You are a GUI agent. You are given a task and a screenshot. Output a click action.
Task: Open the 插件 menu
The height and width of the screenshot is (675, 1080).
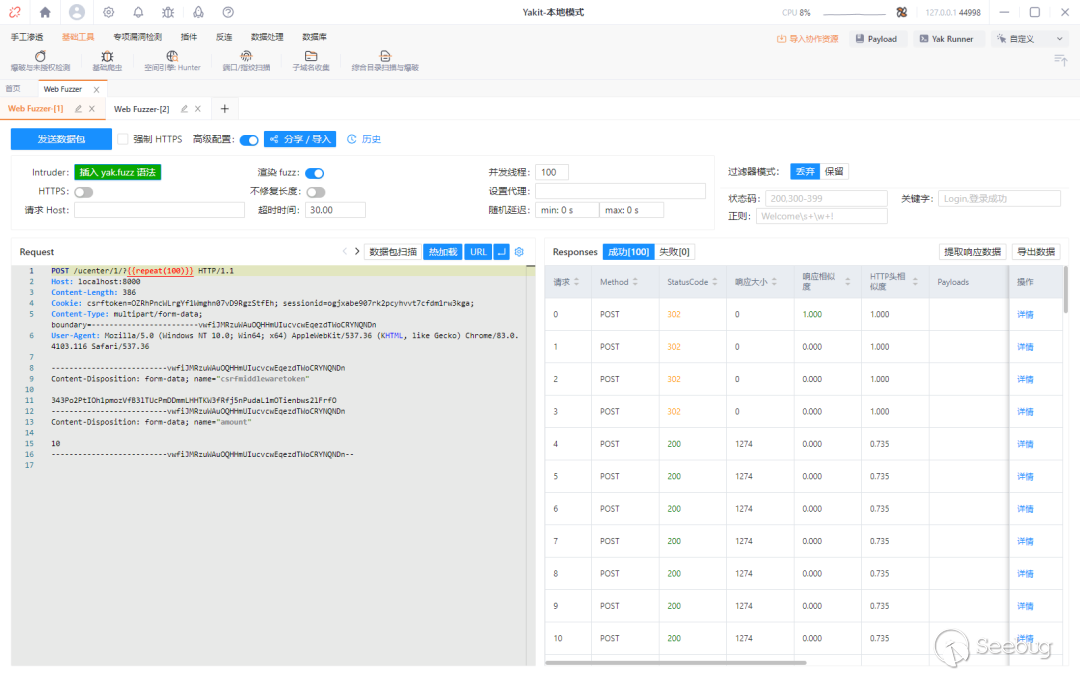tap(189, 37)
